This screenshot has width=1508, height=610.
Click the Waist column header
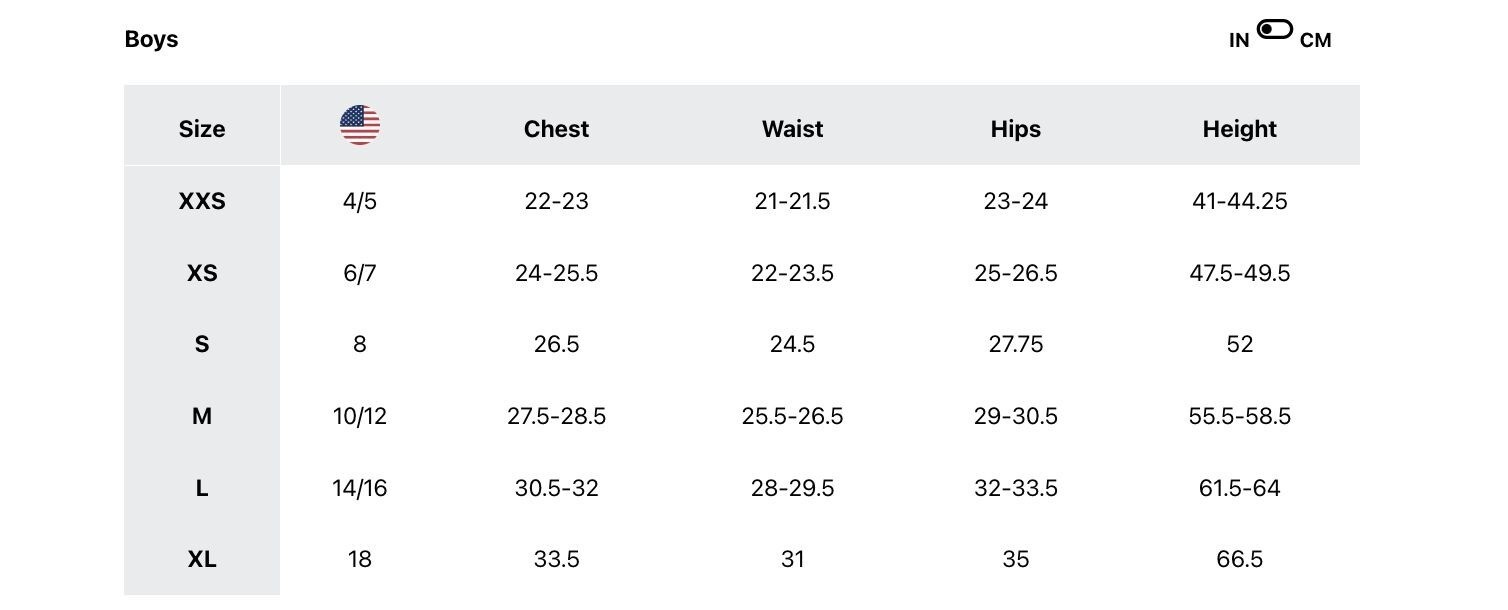[792, 129]
